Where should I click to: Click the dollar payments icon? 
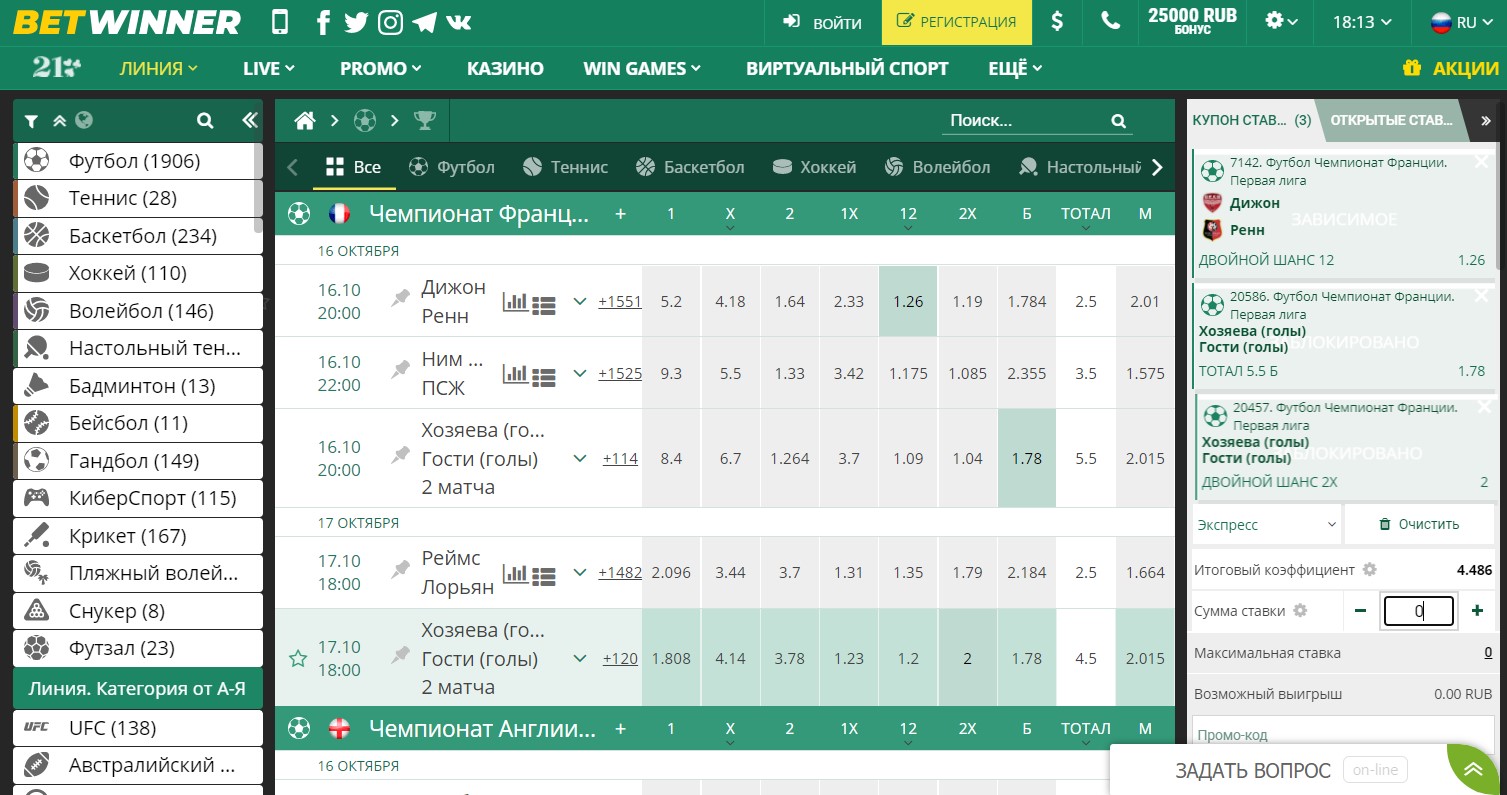pos(1057,22)
